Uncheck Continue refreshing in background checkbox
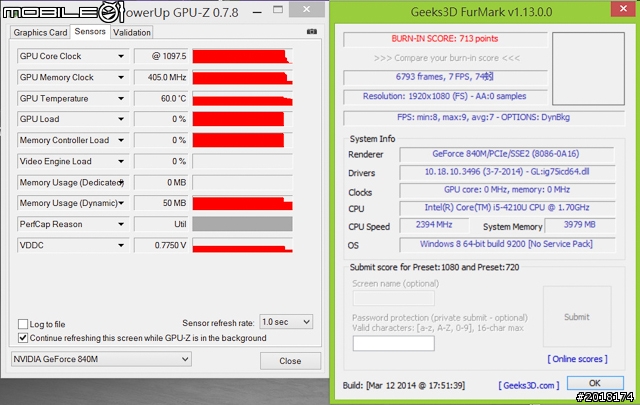Image resolution: width=640 pixels, height=405 pixels. 23,338
